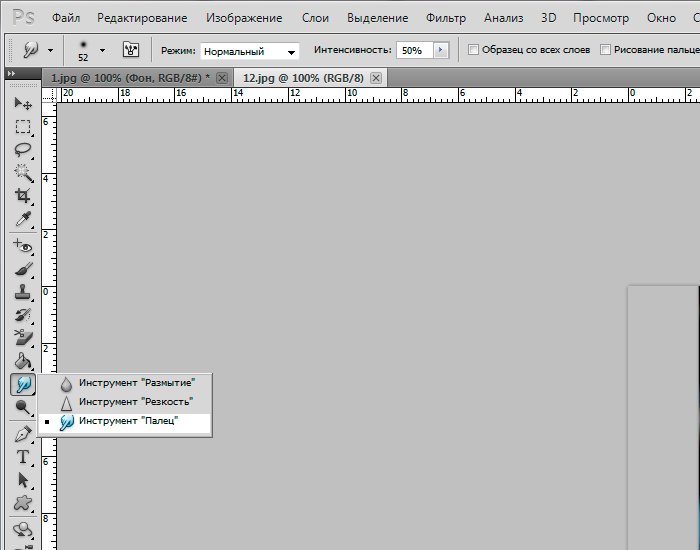Select the Clone Stamp tool
The width and height of the screenshot is (700, 550).
(22, 292)
